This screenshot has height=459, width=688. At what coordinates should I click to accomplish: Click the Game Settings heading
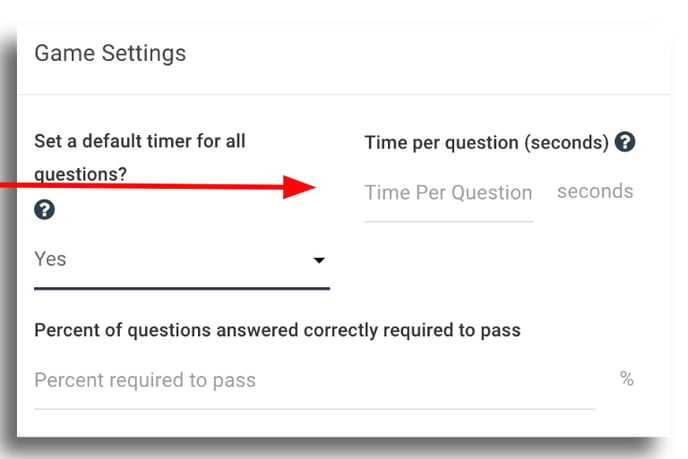pos(110,53)
